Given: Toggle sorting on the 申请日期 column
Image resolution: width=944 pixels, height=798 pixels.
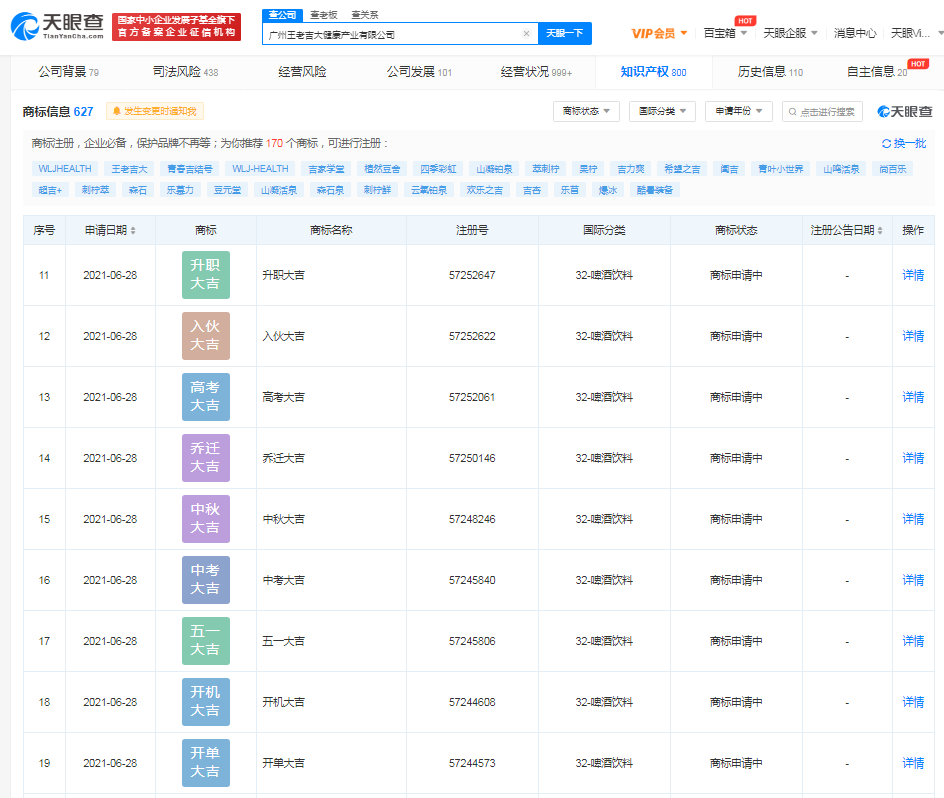Looking at the screenshot, I should [131, 229].
